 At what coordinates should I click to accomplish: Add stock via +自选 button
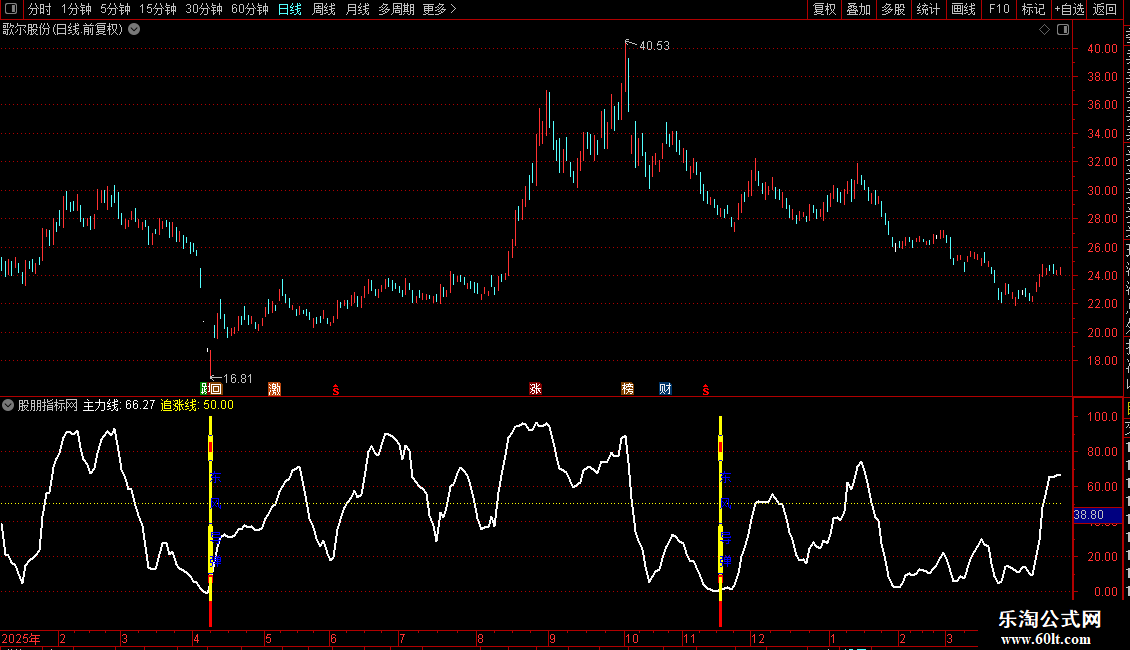(1069, 9)
